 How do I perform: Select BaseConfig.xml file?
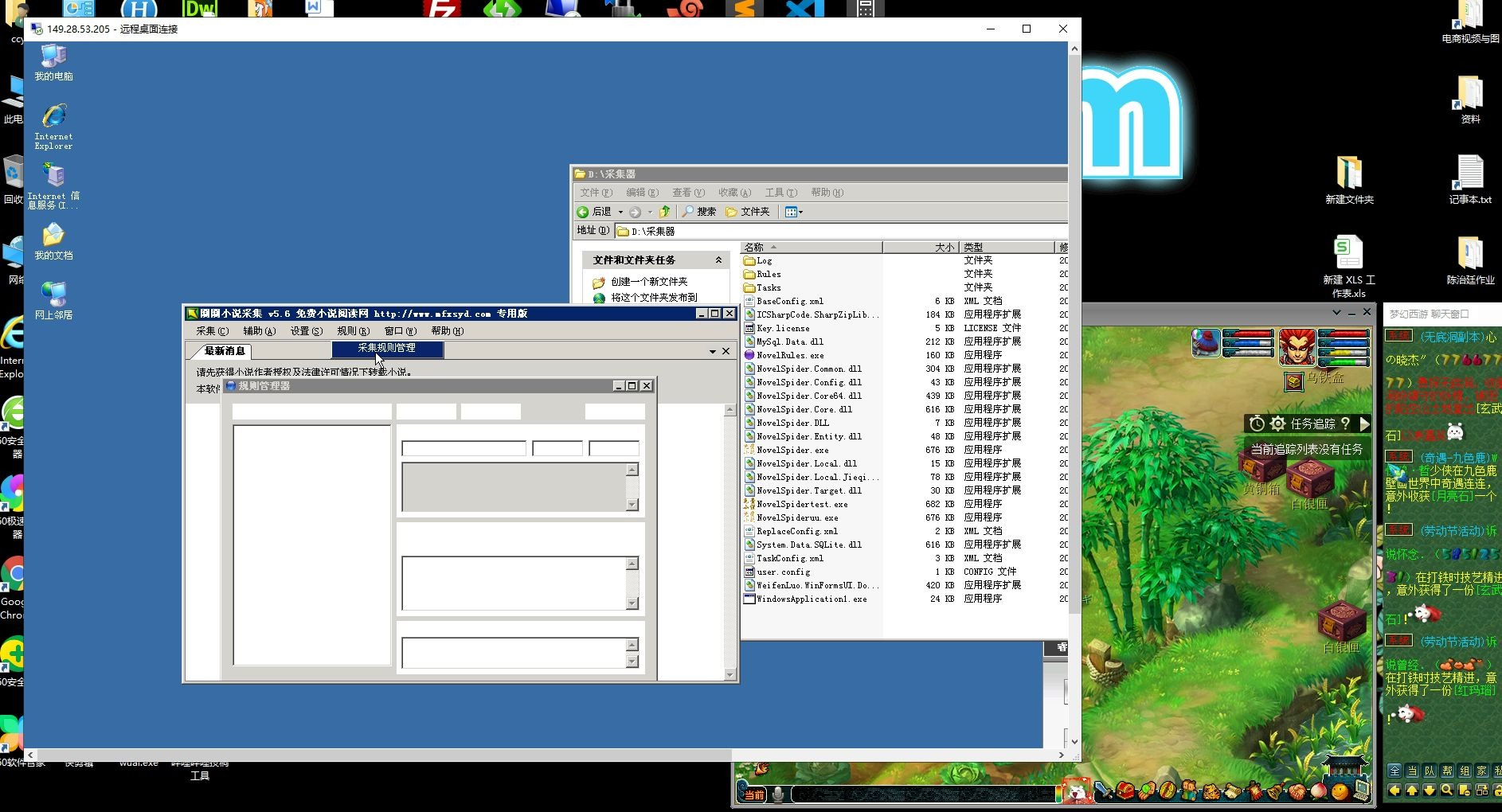pos(784,301)
